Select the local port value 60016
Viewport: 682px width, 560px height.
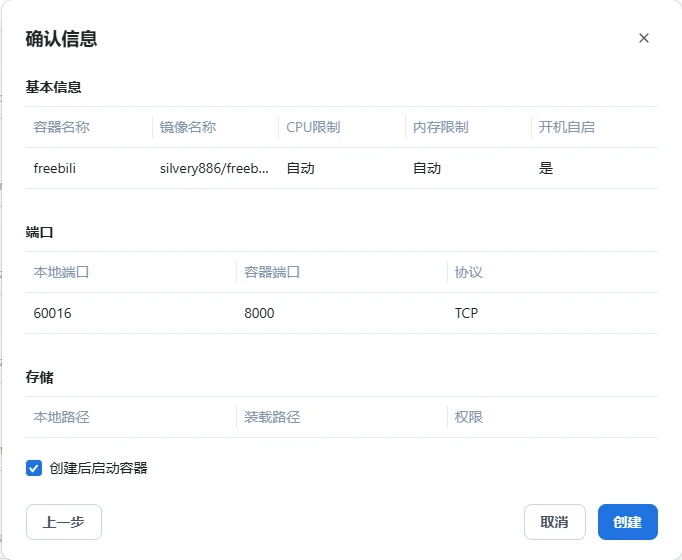53,313
